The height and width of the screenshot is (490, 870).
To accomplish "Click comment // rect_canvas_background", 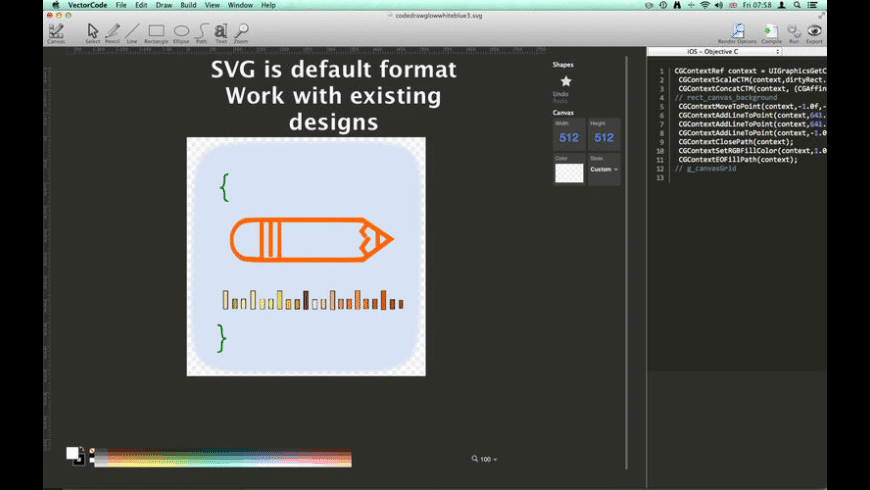I will click(726, 97).
